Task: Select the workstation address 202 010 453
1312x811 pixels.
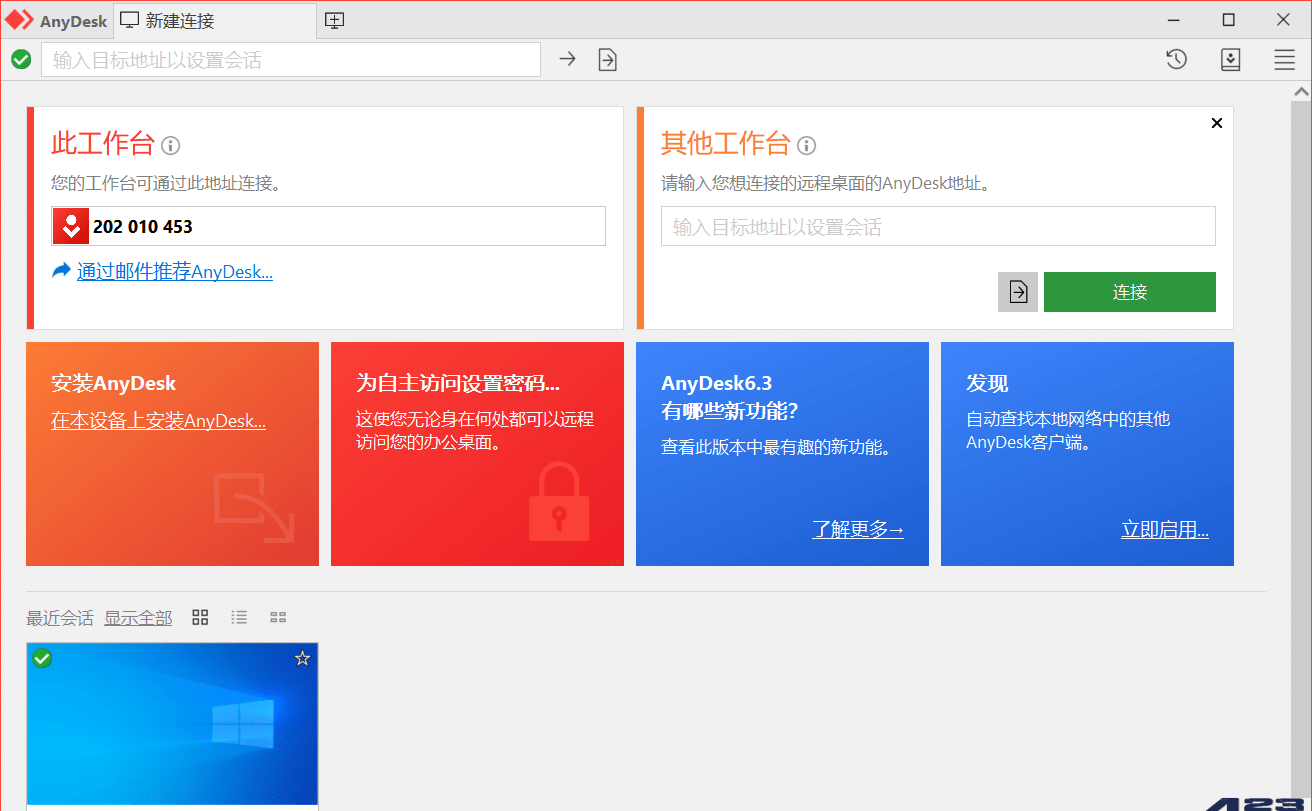Action: click(x=143, y=227)
